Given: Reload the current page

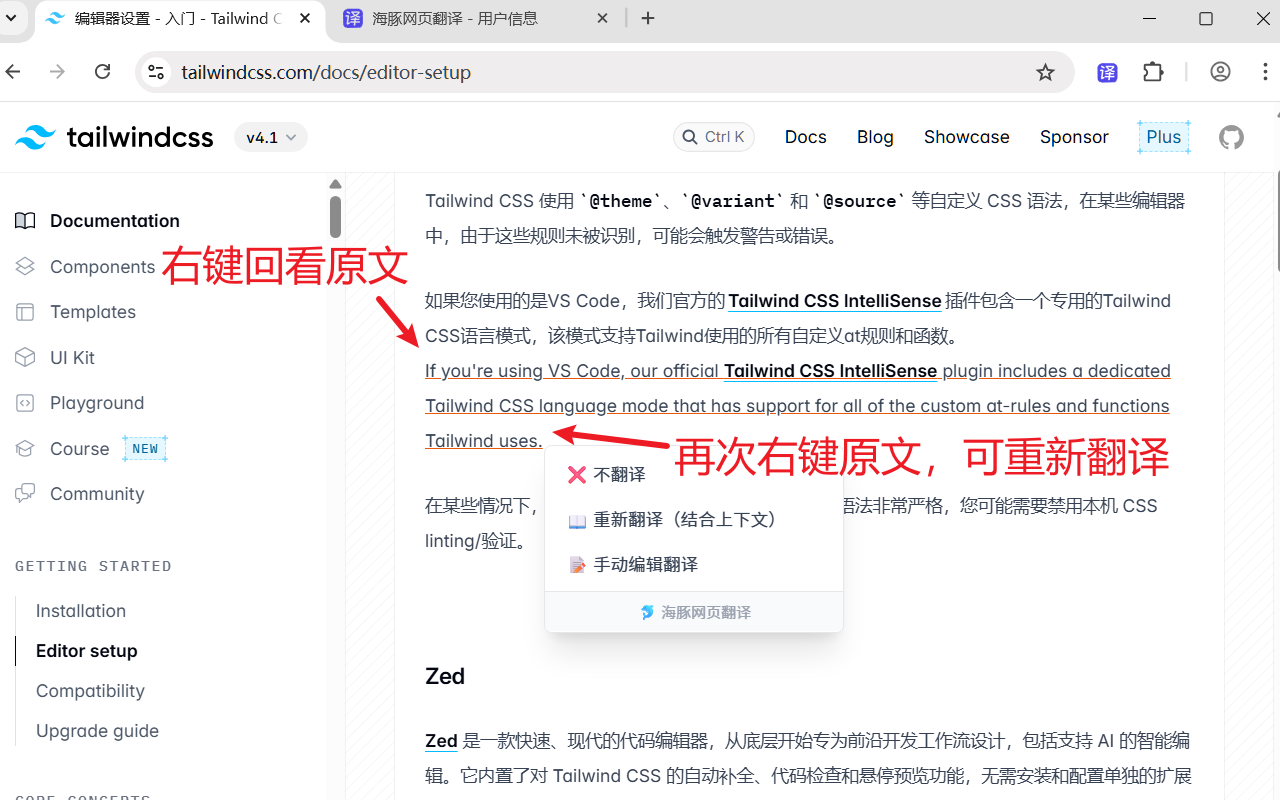Looking at the screenshot, I should [102, 72].
